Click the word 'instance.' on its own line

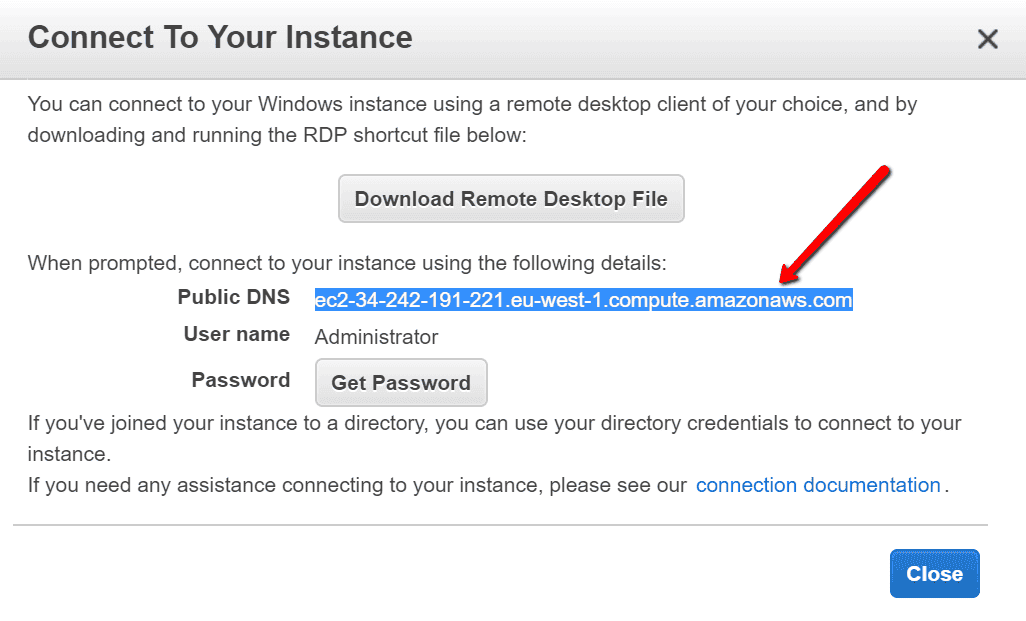(x=68, y=454)
